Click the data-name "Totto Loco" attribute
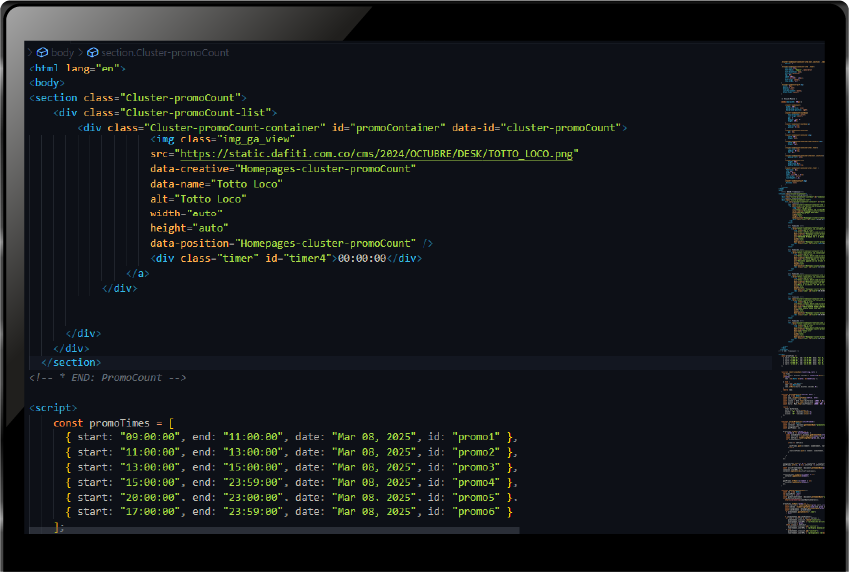Viewport: 849px width, 572px height. click(x=217, y=184)
